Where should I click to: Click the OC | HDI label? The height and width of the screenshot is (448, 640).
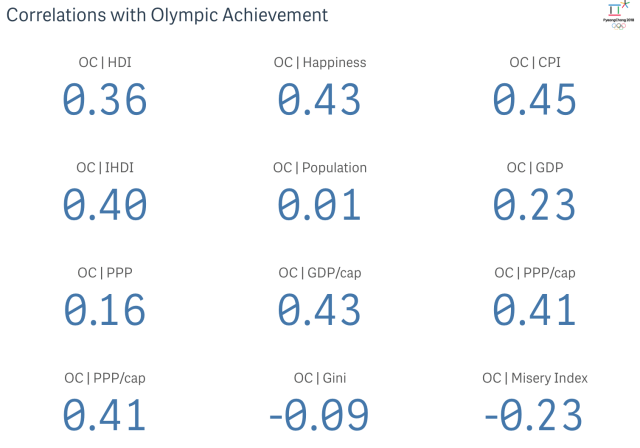click(x=105, y=62)
